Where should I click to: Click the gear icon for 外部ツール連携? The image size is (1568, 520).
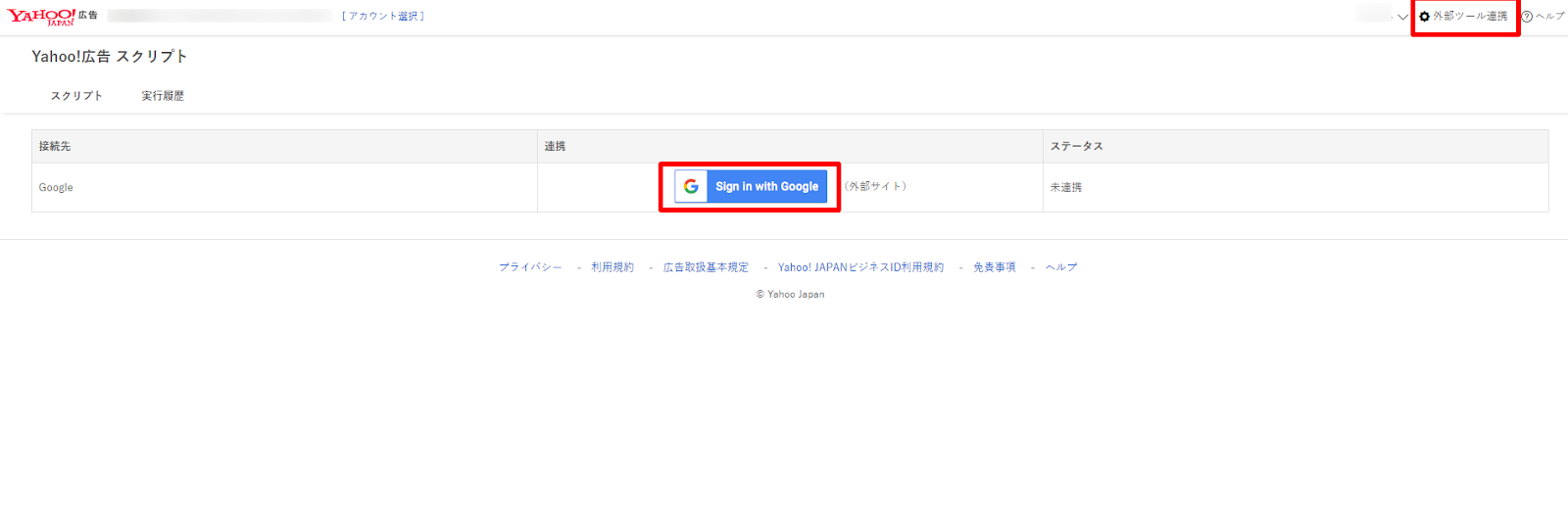1424,17
